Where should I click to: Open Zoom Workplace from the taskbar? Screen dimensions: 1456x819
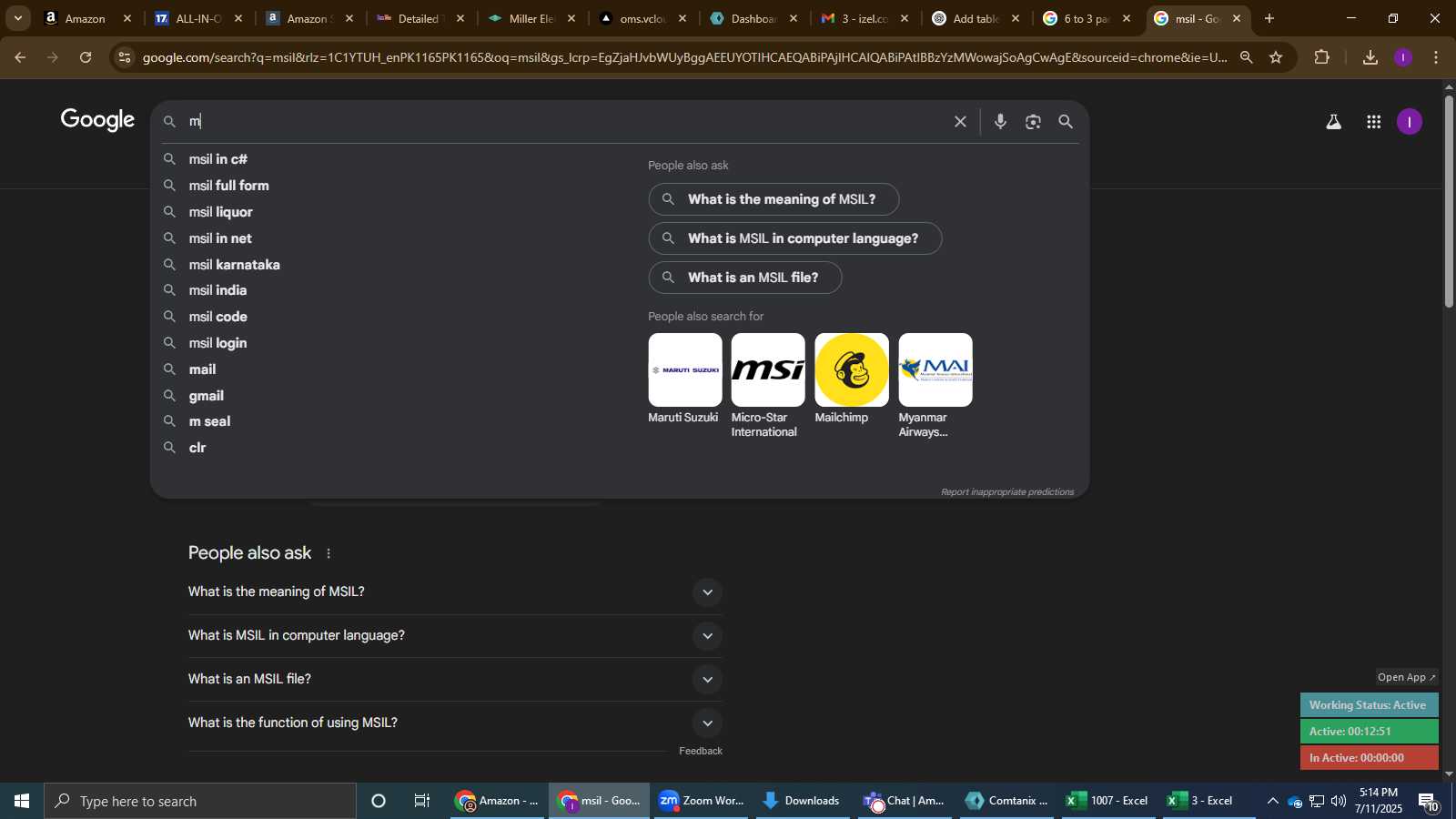click(702, 801)
